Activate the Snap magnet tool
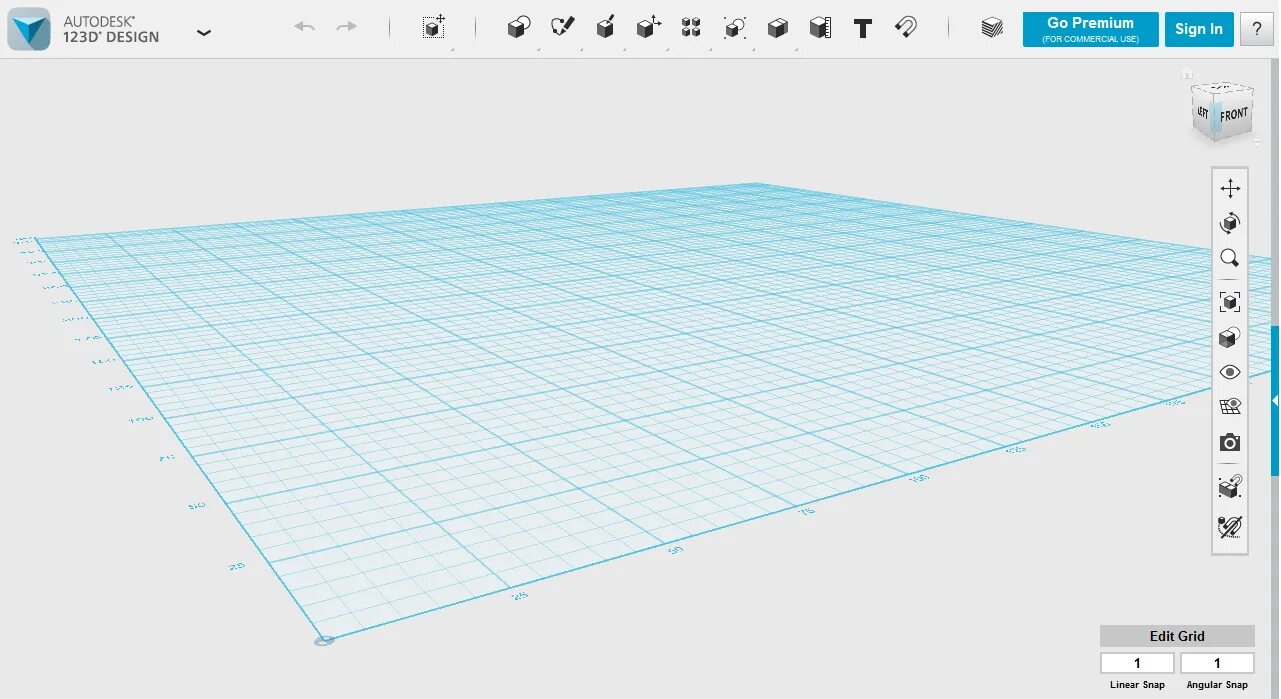Image resolution: width=1281 pixels, height=699 pixels. (x=906, y=27)
